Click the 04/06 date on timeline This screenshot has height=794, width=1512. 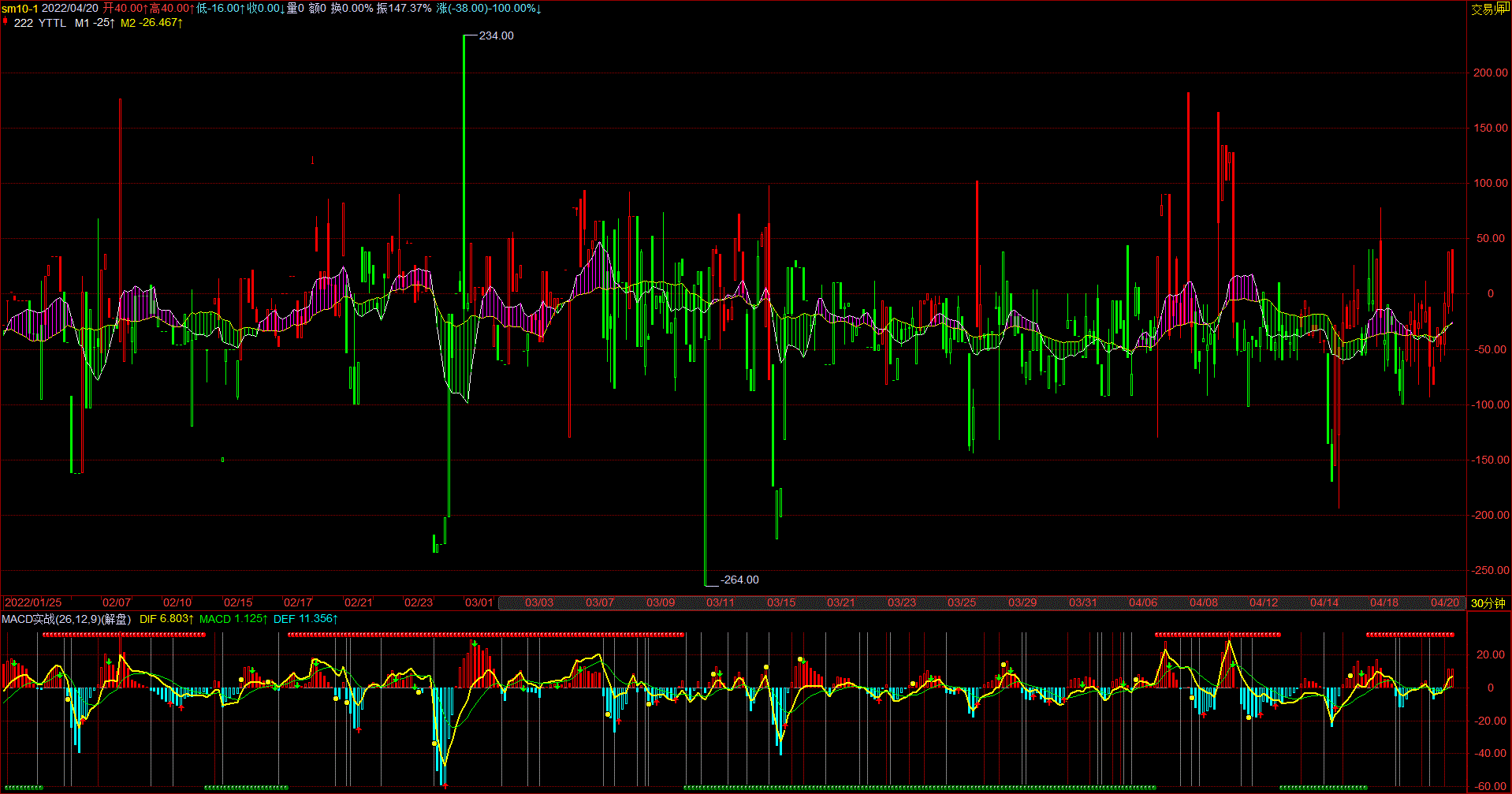(1143, 602)
